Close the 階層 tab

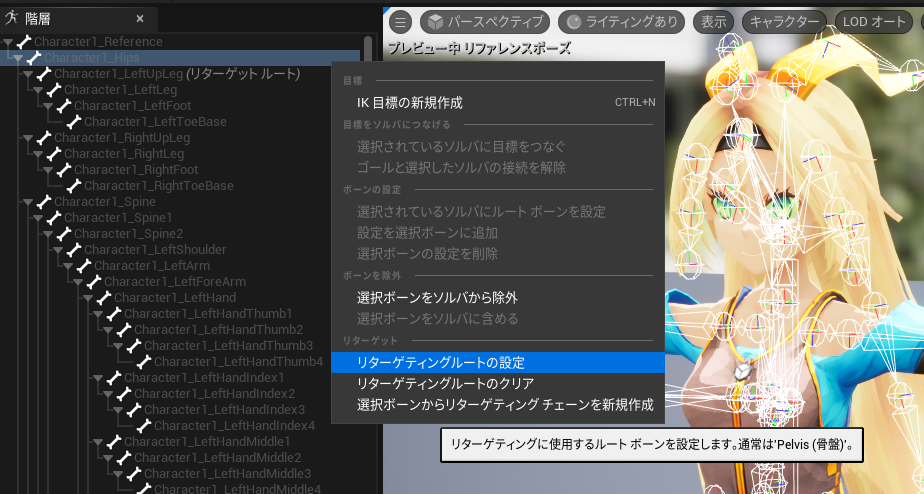point(140,19)
